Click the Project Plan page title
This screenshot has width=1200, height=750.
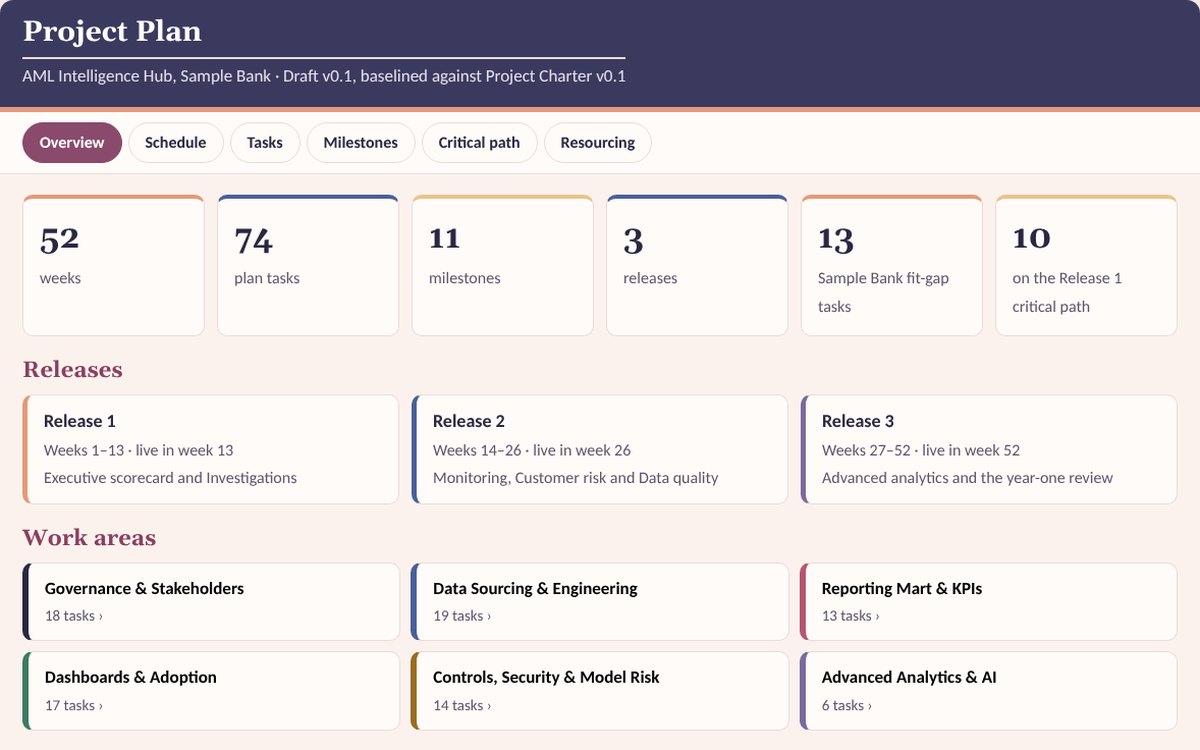tap(112, 31)
